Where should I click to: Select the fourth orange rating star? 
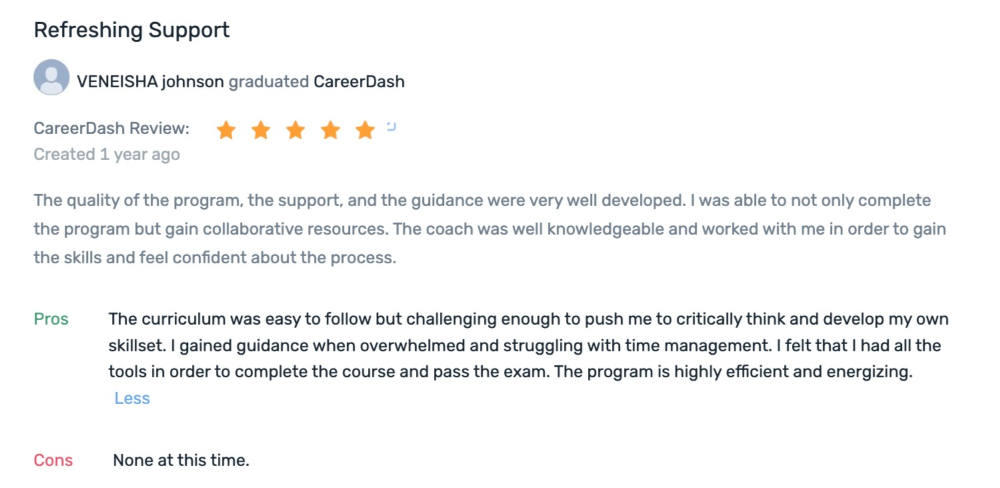point(330,130)
